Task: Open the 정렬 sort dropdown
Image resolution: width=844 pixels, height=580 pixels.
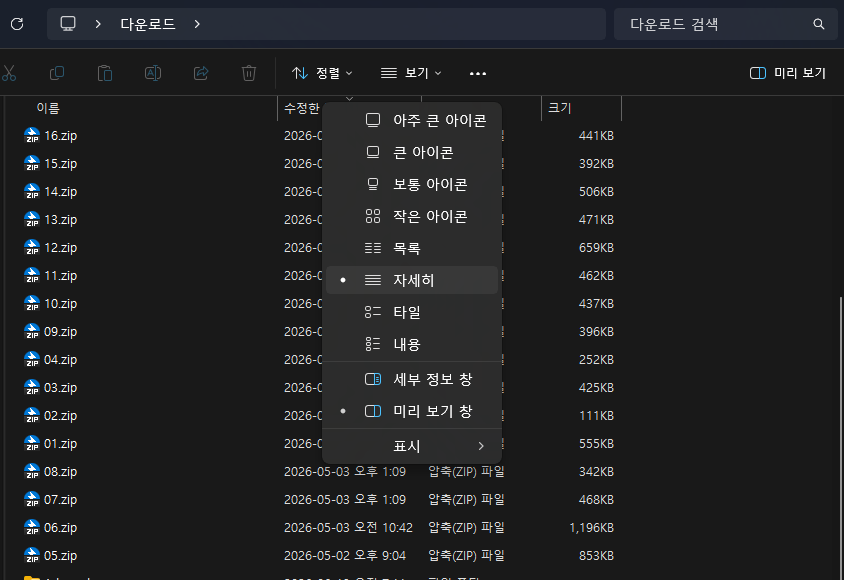Action: click(x=322, y=73)
